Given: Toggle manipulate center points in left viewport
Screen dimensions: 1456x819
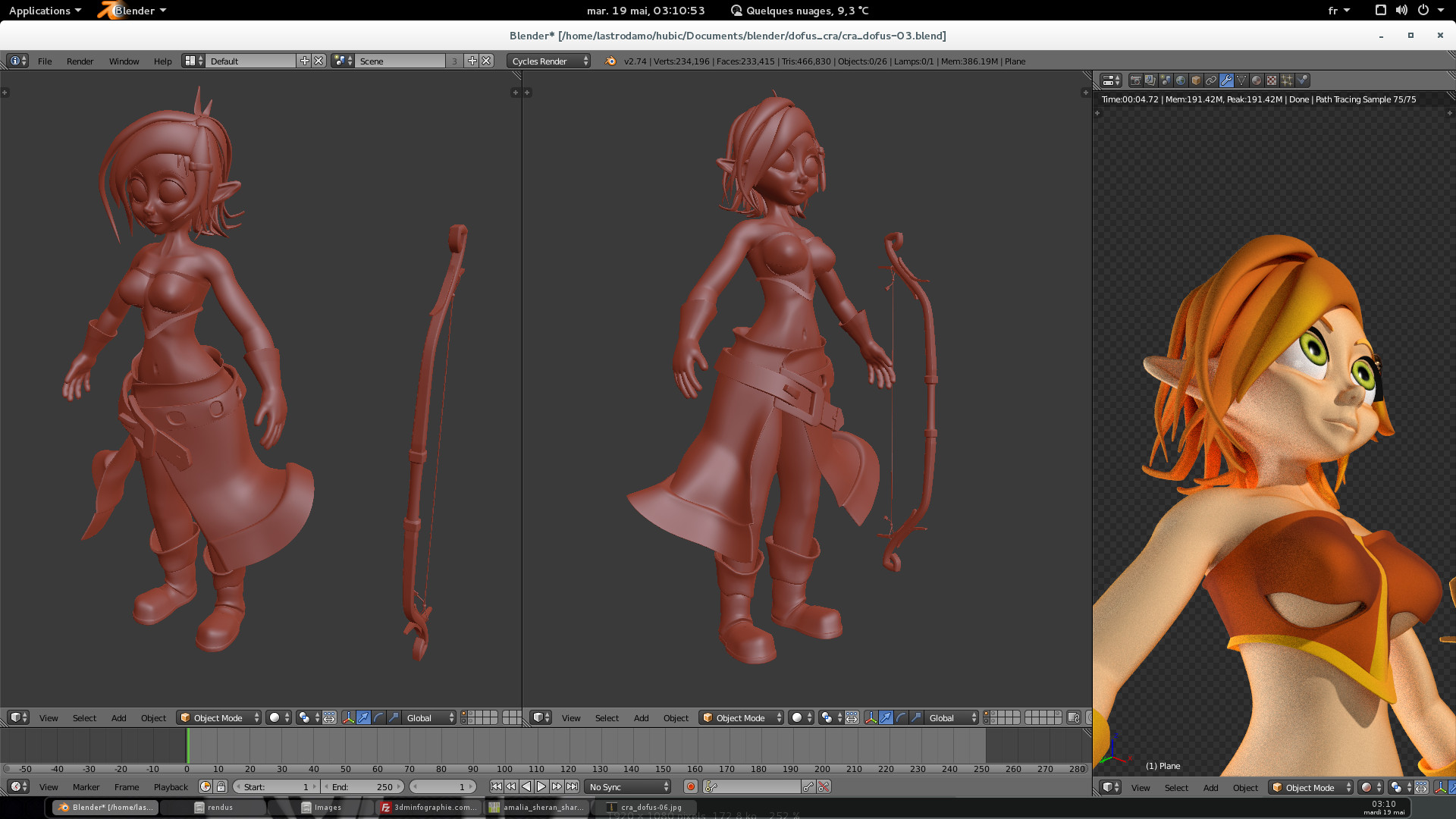Looking at the screenshot, I should [x=329, y=717].
